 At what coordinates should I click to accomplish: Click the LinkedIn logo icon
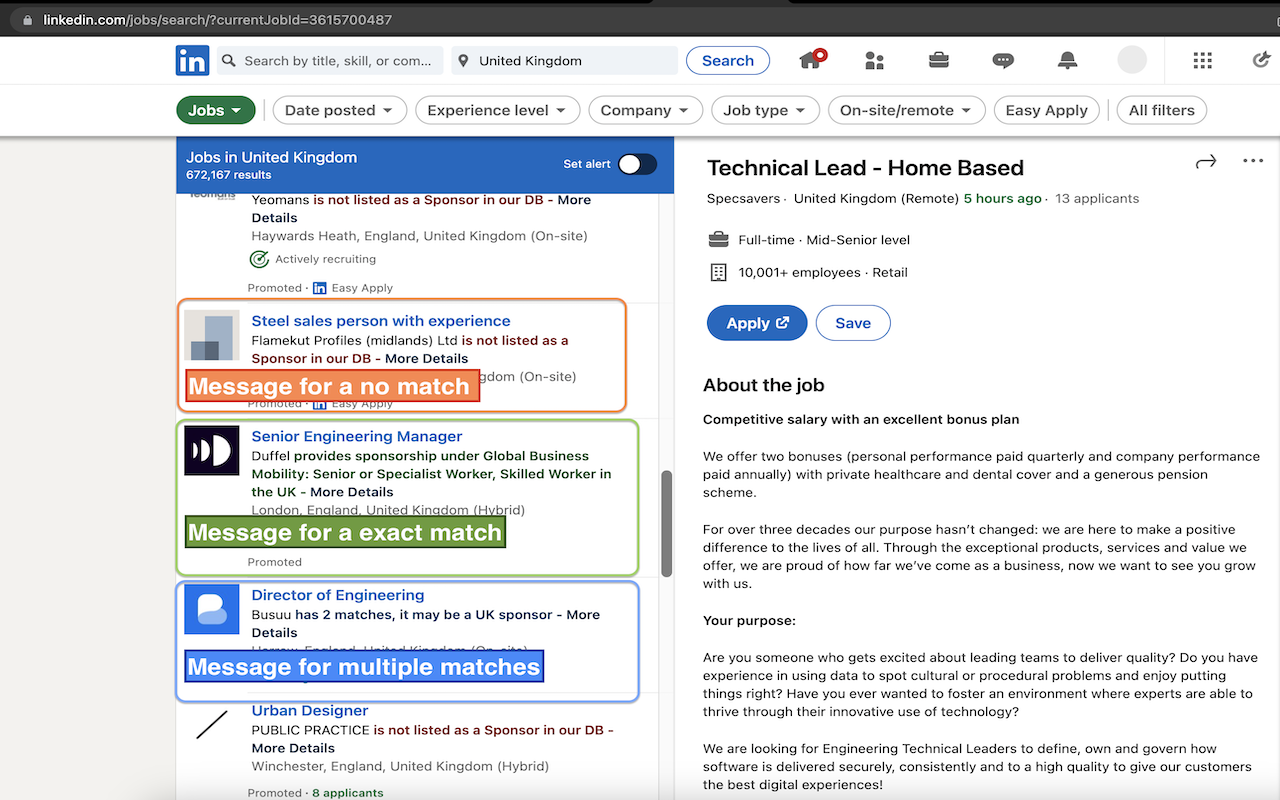[192, 61]
